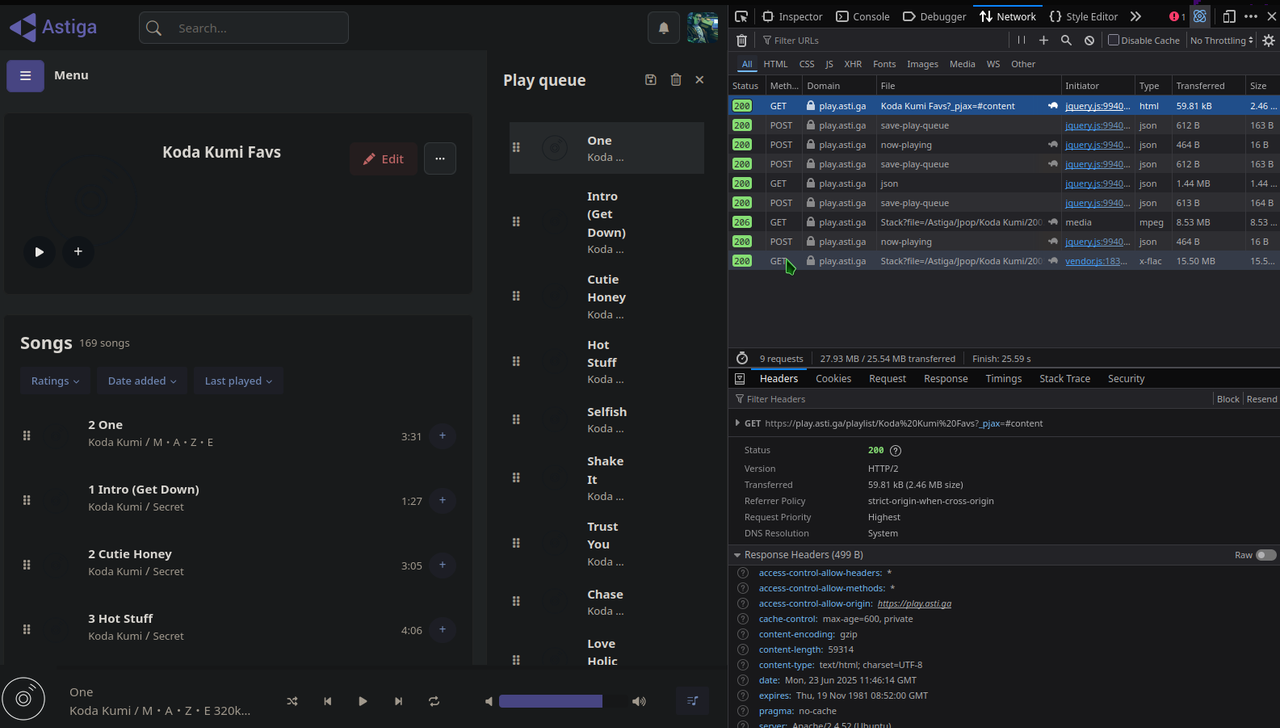Add song '2 One' to the queue

point(442,435)
